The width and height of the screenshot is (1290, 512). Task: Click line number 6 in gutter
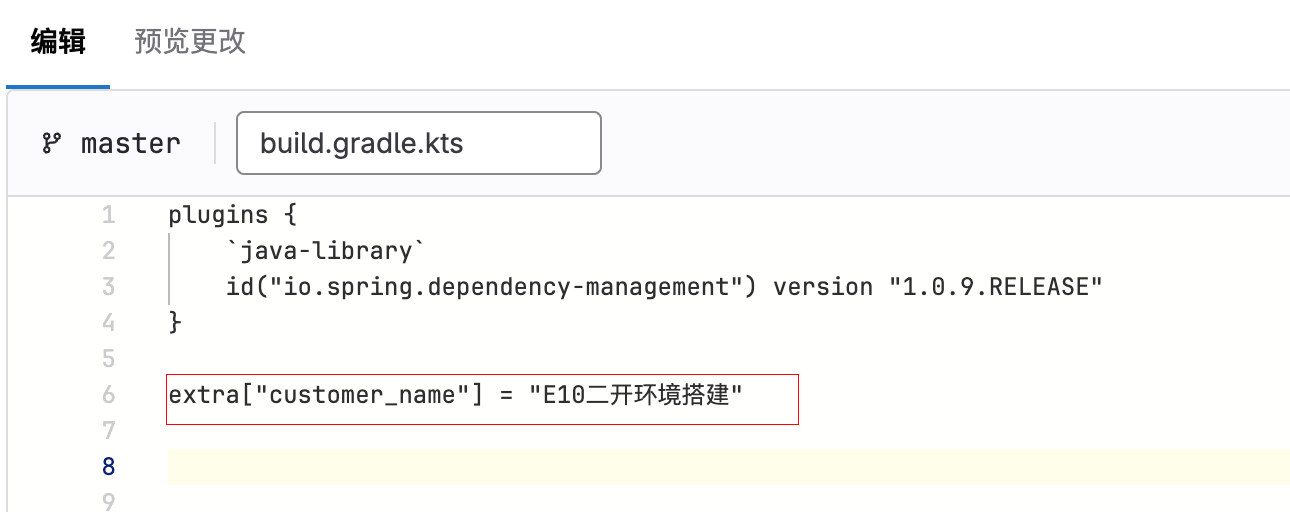coord(108,395)
